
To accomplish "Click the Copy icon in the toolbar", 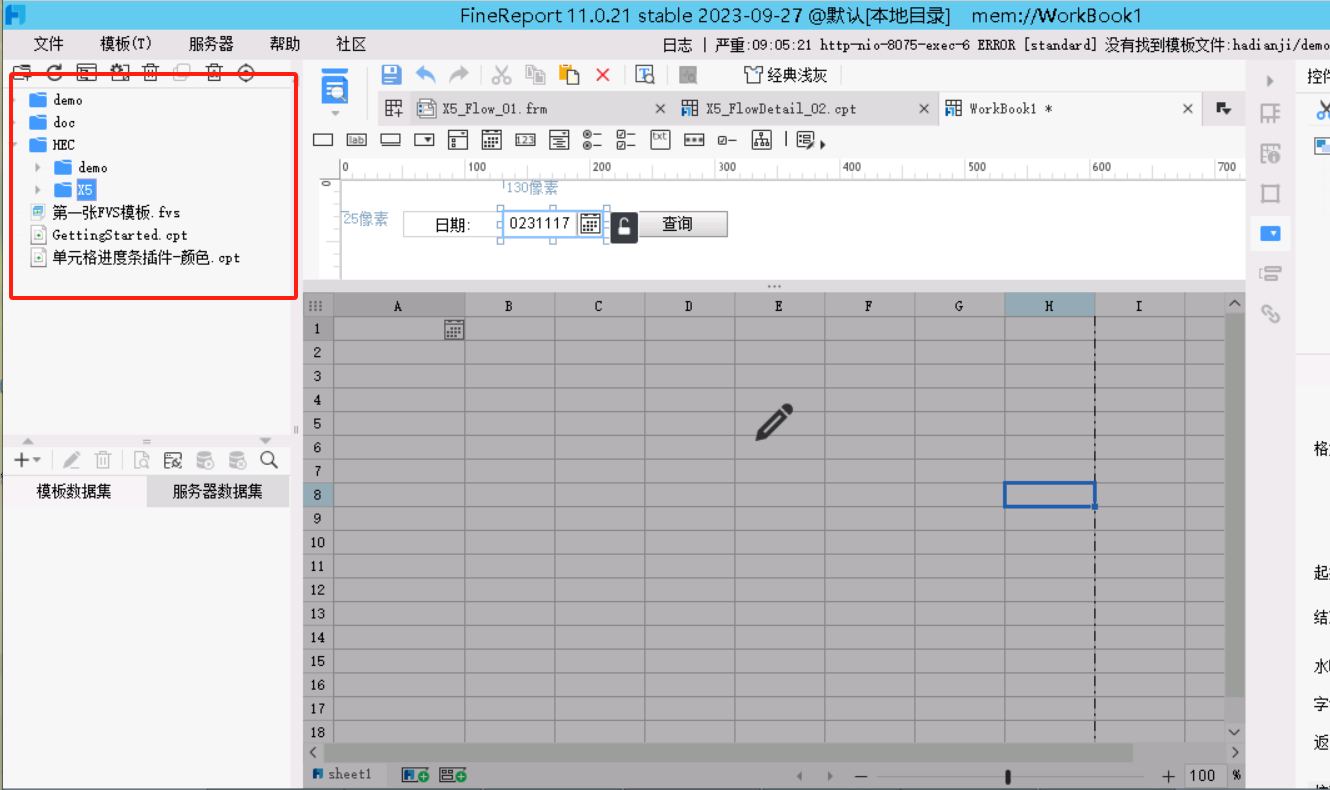I will [x=535, y=75].
